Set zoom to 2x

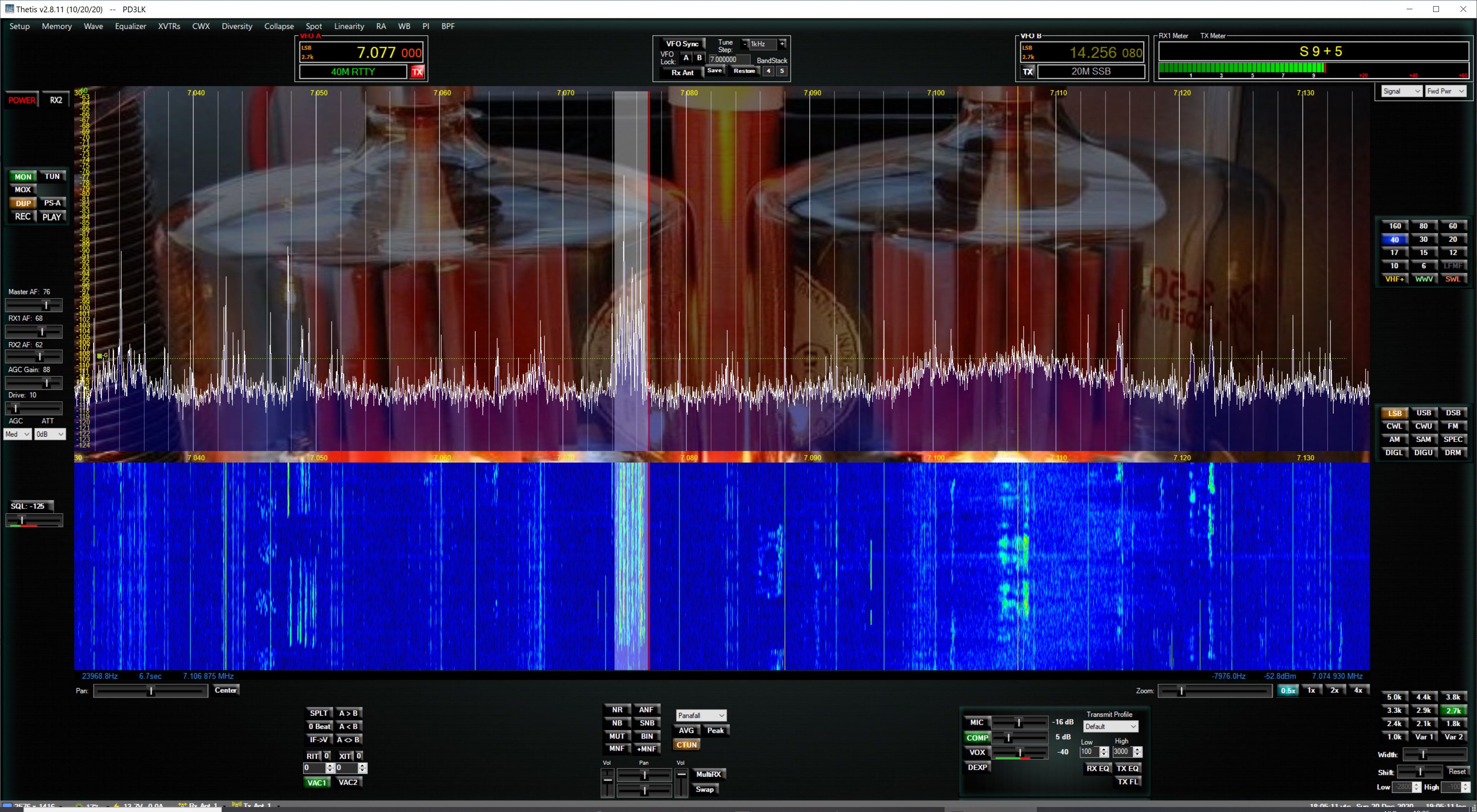point(1334,690)
